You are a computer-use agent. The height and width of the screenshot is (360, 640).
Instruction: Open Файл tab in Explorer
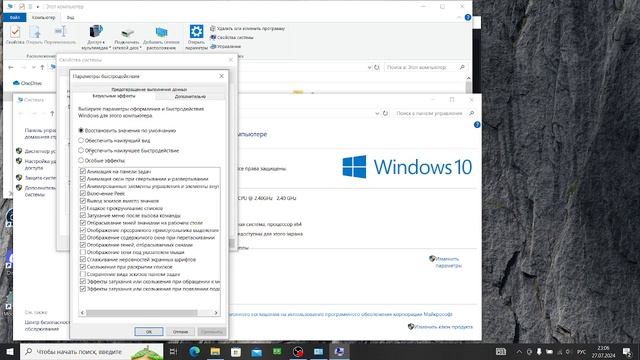pyautogui.click(x=15, y=18)
